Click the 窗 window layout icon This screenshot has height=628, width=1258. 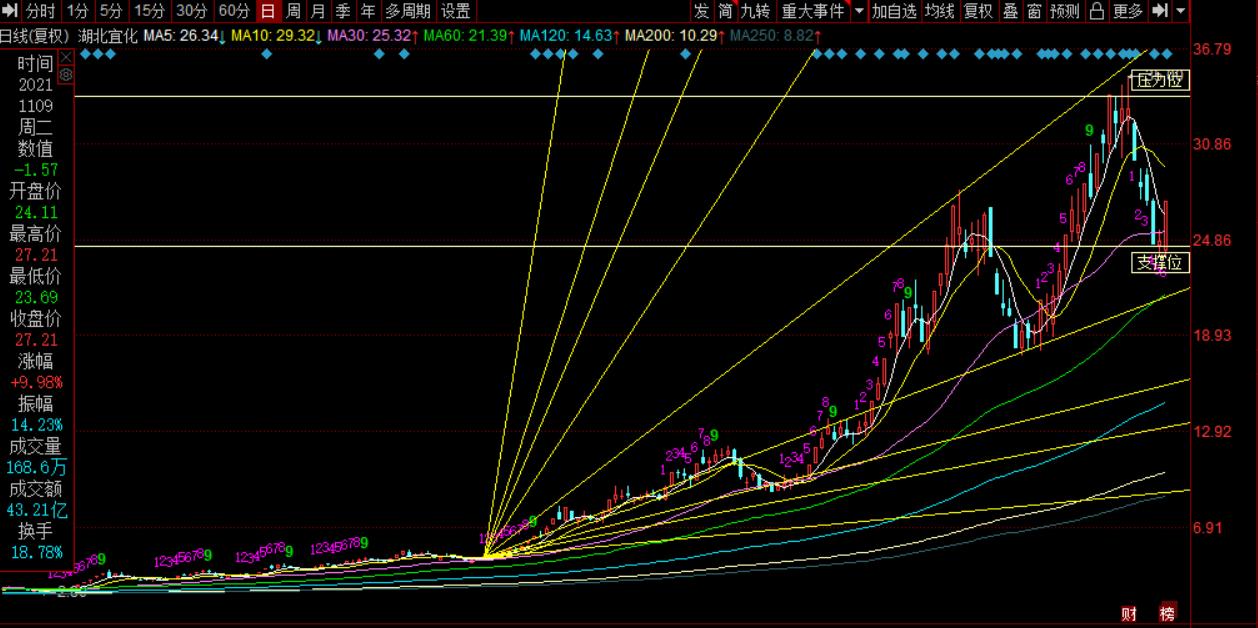point(1033,11)
